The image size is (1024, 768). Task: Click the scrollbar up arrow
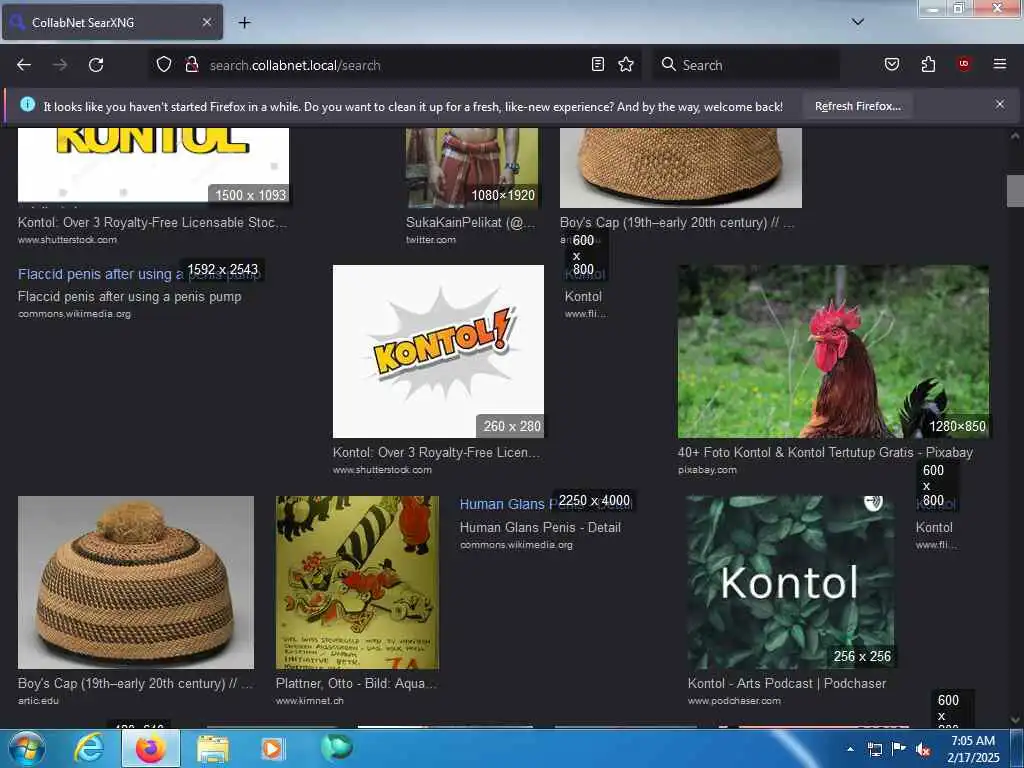point(1015,136)
